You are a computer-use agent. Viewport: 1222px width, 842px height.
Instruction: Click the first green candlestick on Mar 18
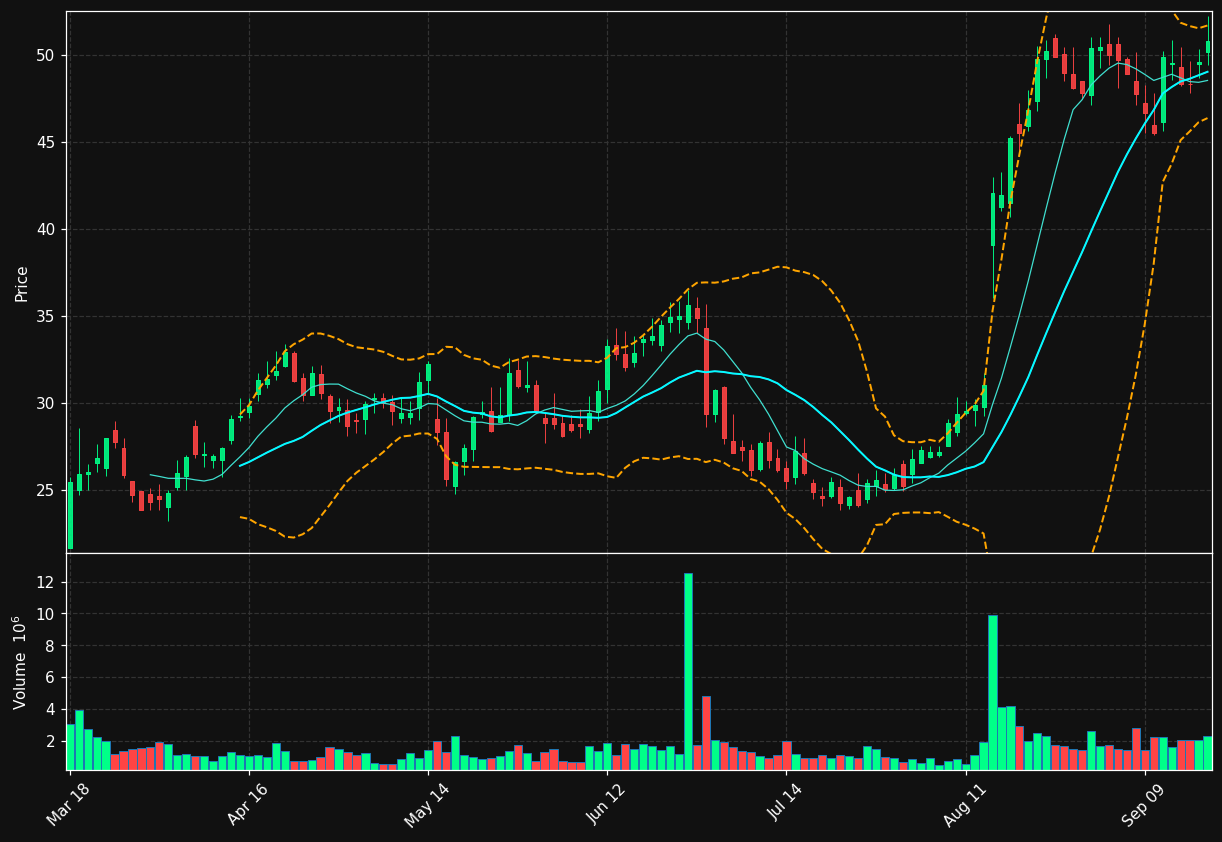tap(70, 515)
